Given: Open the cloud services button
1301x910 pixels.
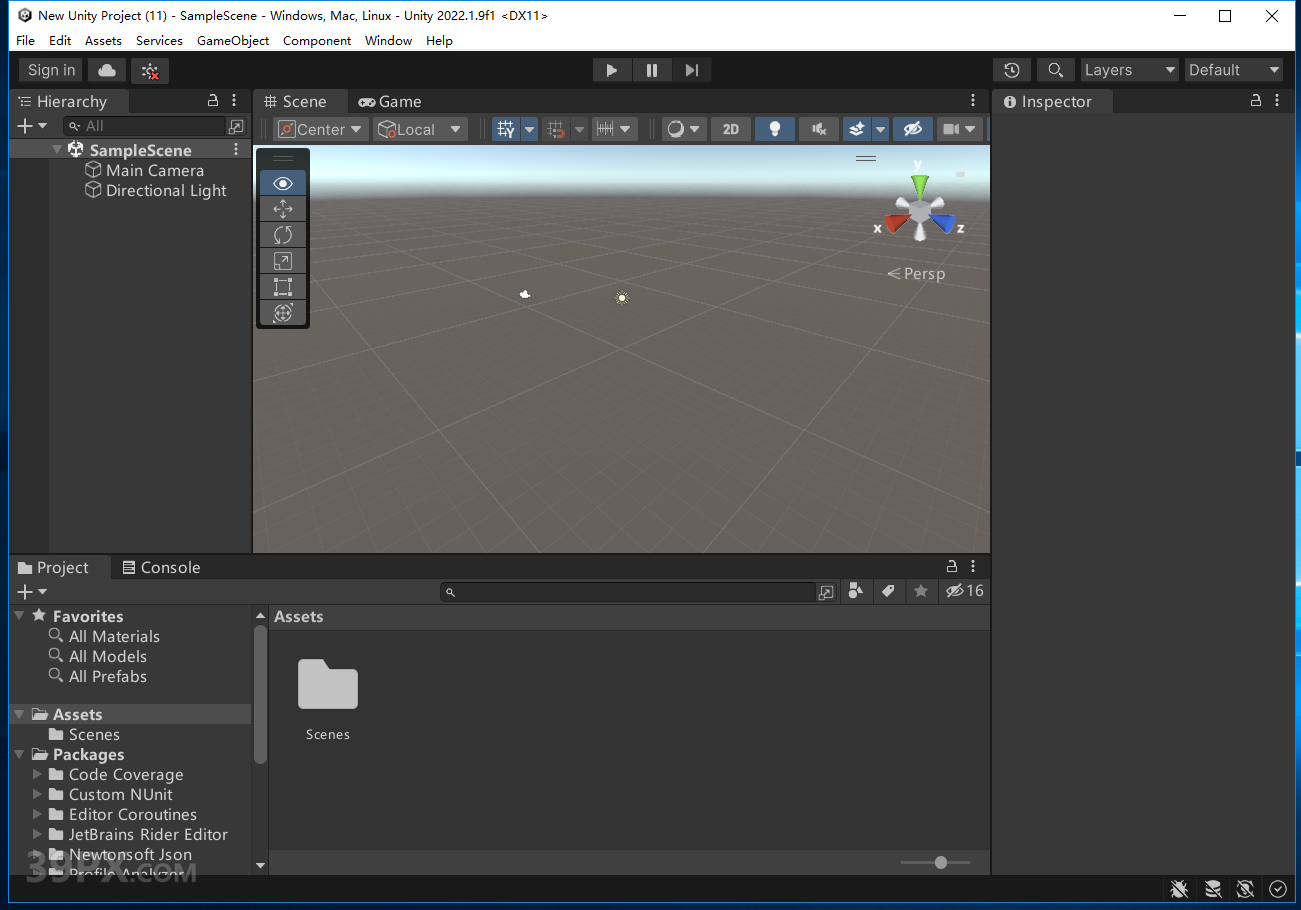Looking at the screenshot, I should 107,70.
